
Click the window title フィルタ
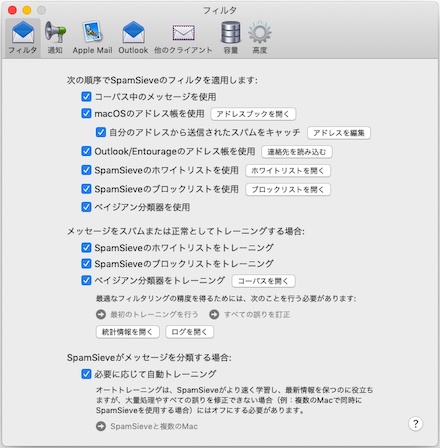click(x=220, y=10)
